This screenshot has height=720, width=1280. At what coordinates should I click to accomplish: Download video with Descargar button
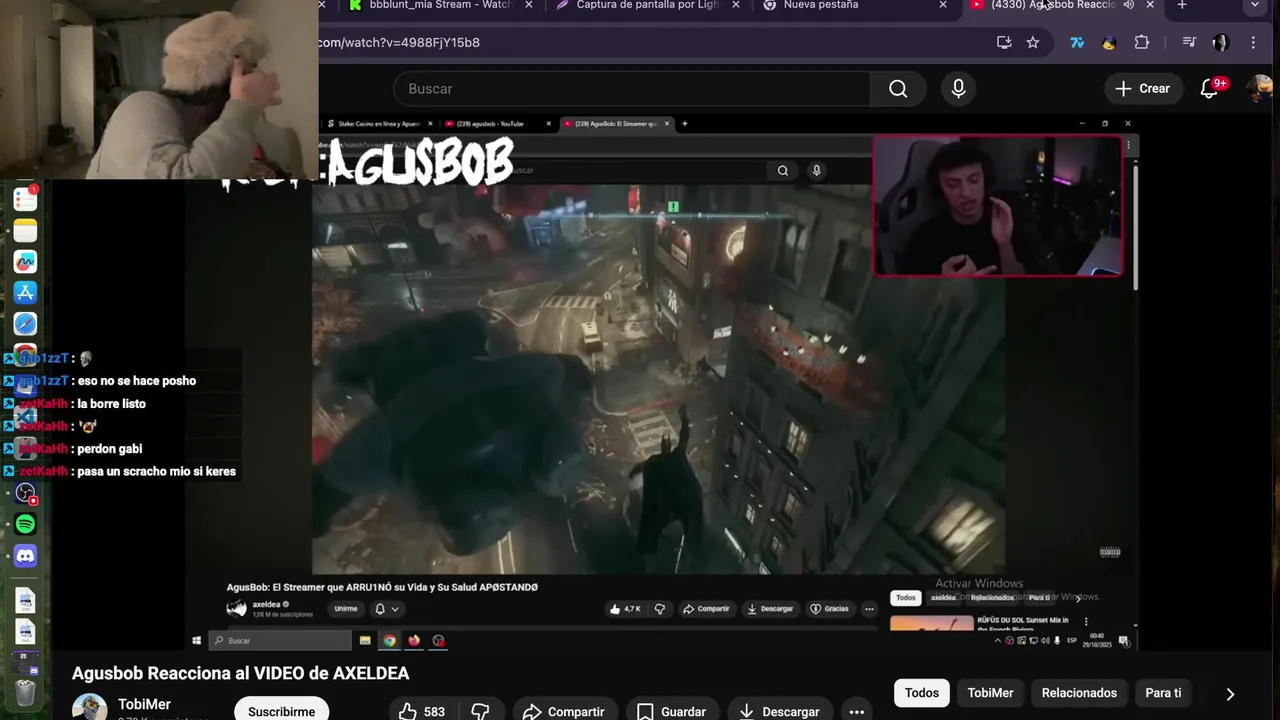point(780,711)
